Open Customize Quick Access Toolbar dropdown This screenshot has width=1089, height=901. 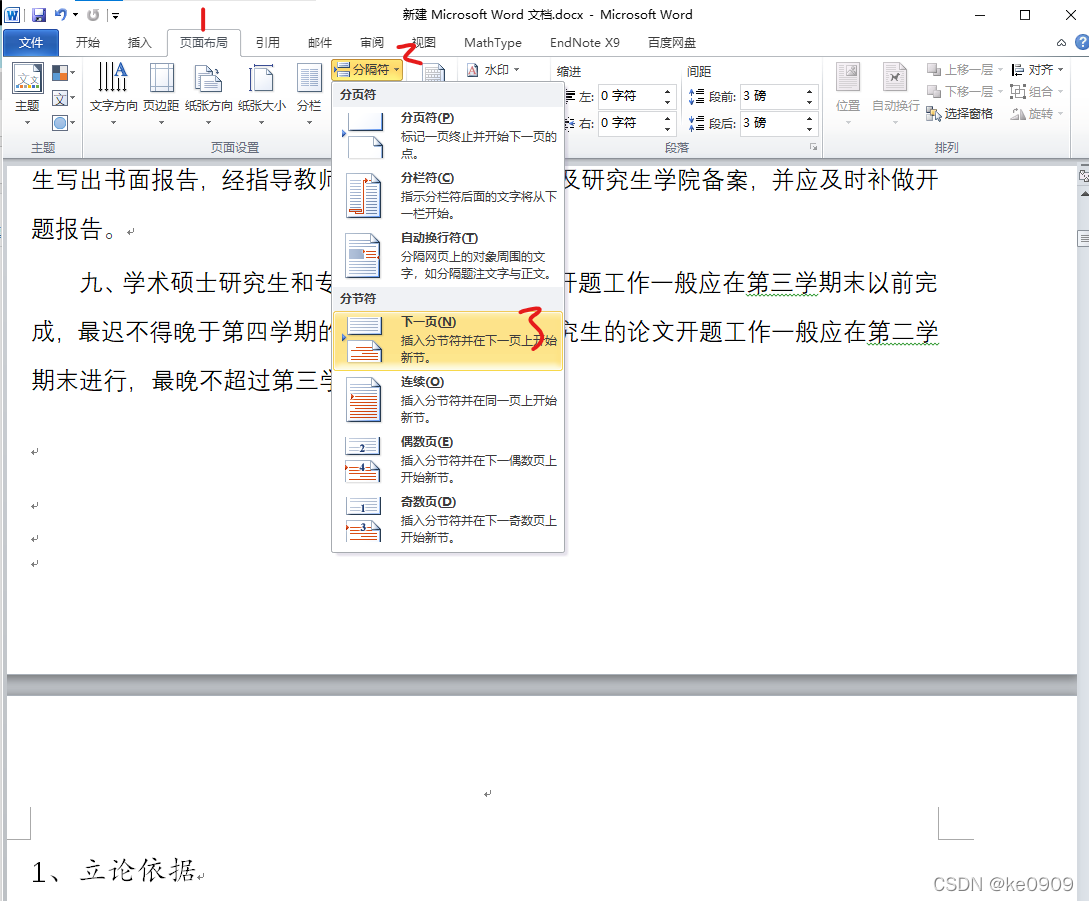[x=115, y=15]
